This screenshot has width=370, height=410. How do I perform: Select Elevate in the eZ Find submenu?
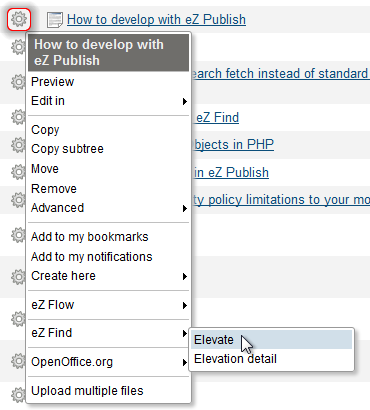click(x=271, y=340)
